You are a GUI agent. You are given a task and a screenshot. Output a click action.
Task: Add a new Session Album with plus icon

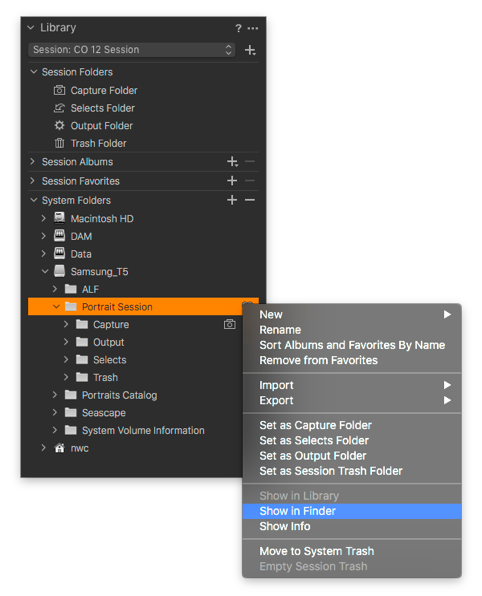click(232, 162)
